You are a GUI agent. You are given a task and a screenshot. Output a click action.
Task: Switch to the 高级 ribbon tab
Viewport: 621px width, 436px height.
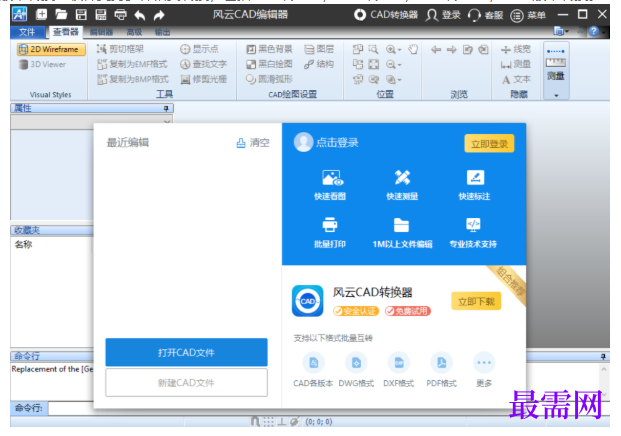click(x=134, y=32)
